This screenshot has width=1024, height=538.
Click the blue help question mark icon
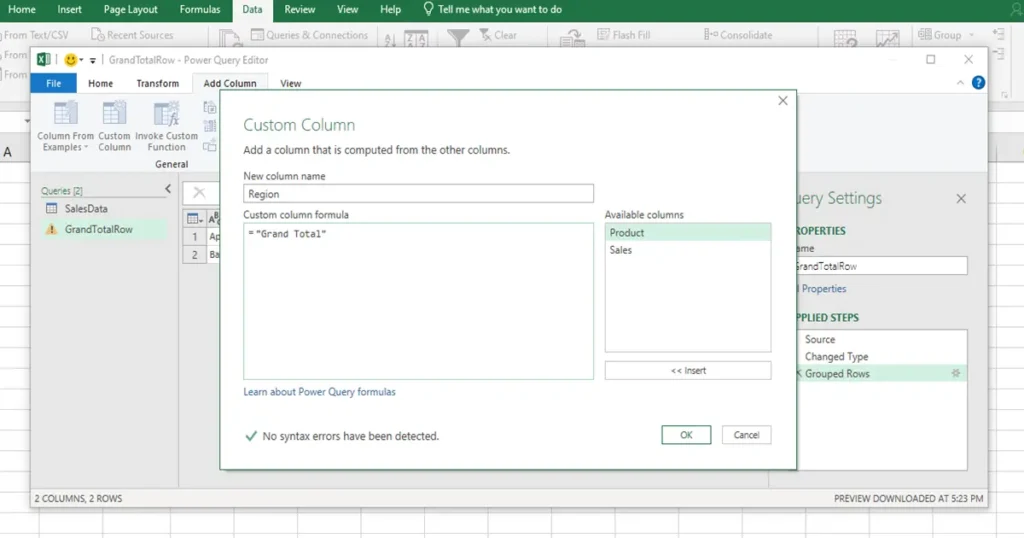pos(978,83)
